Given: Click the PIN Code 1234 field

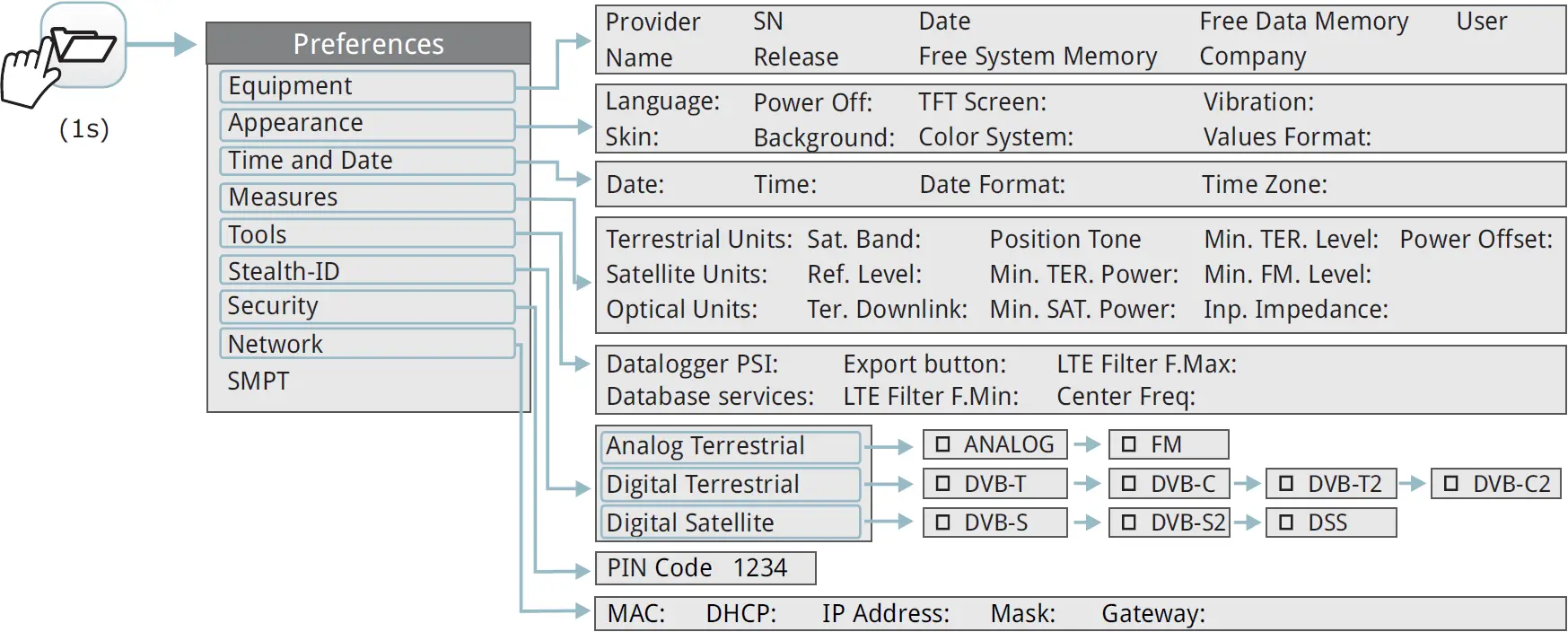Looking at the screenshot, I should (705, 568).
